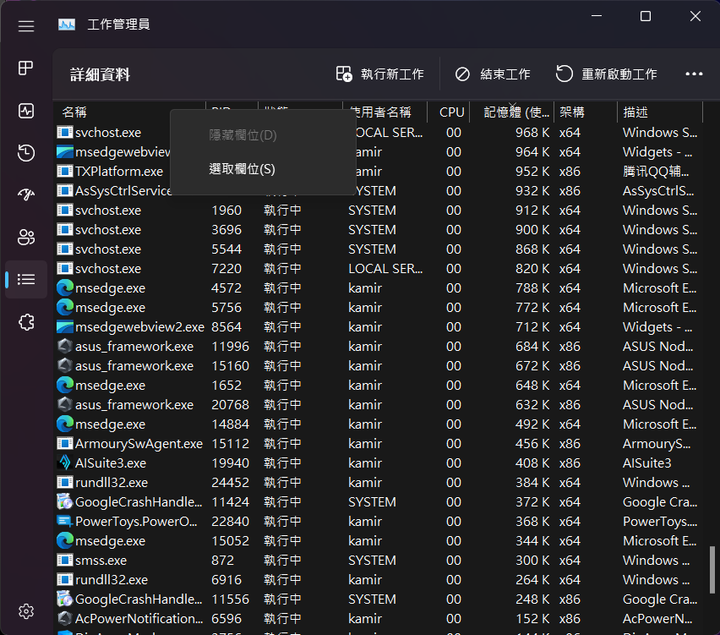Click AISuite3.exe process icon
The height and width of the screenshot is (635, 720).
pos(65,463)
